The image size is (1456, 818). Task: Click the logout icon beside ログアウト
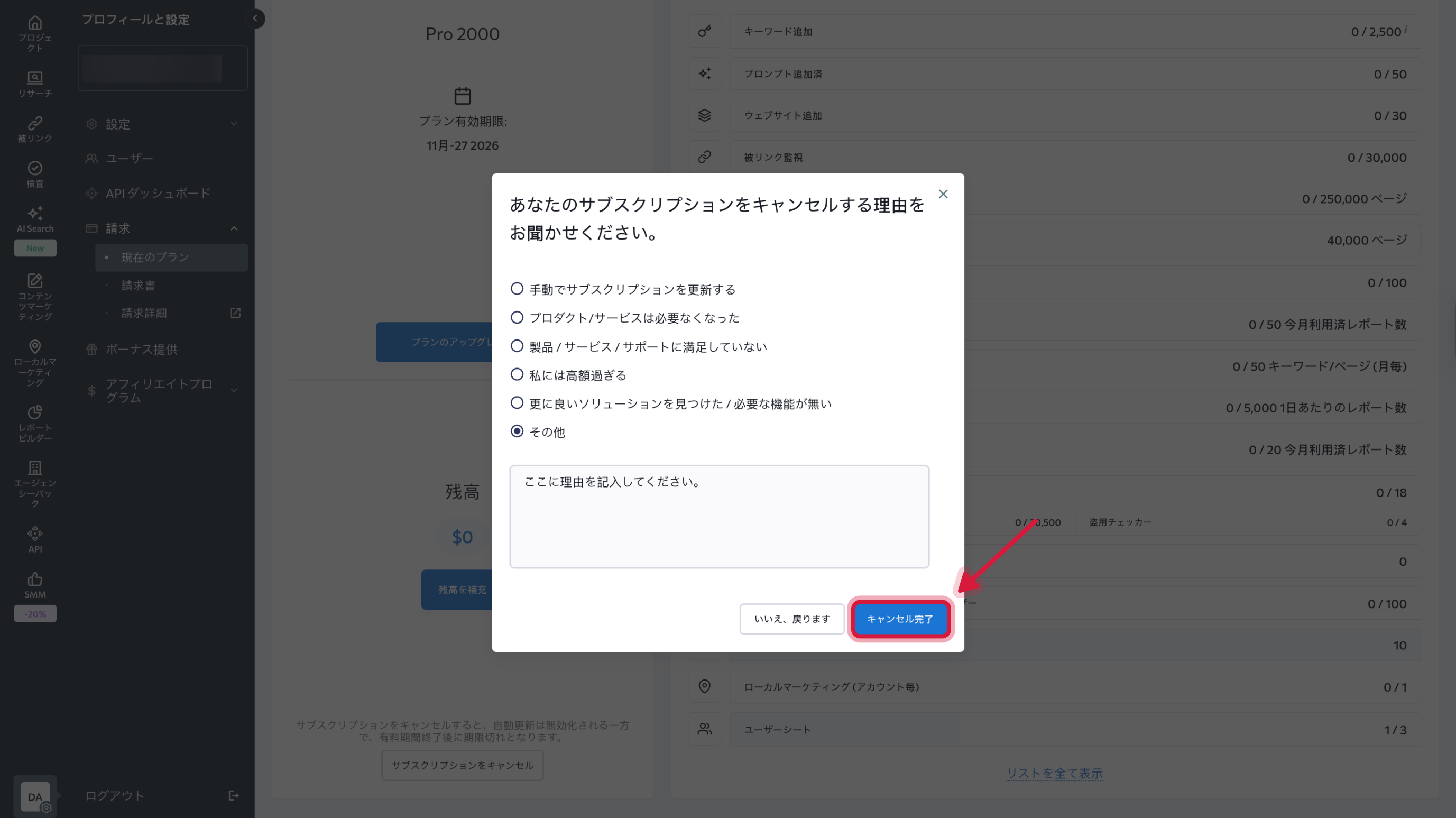pos(234,795)
